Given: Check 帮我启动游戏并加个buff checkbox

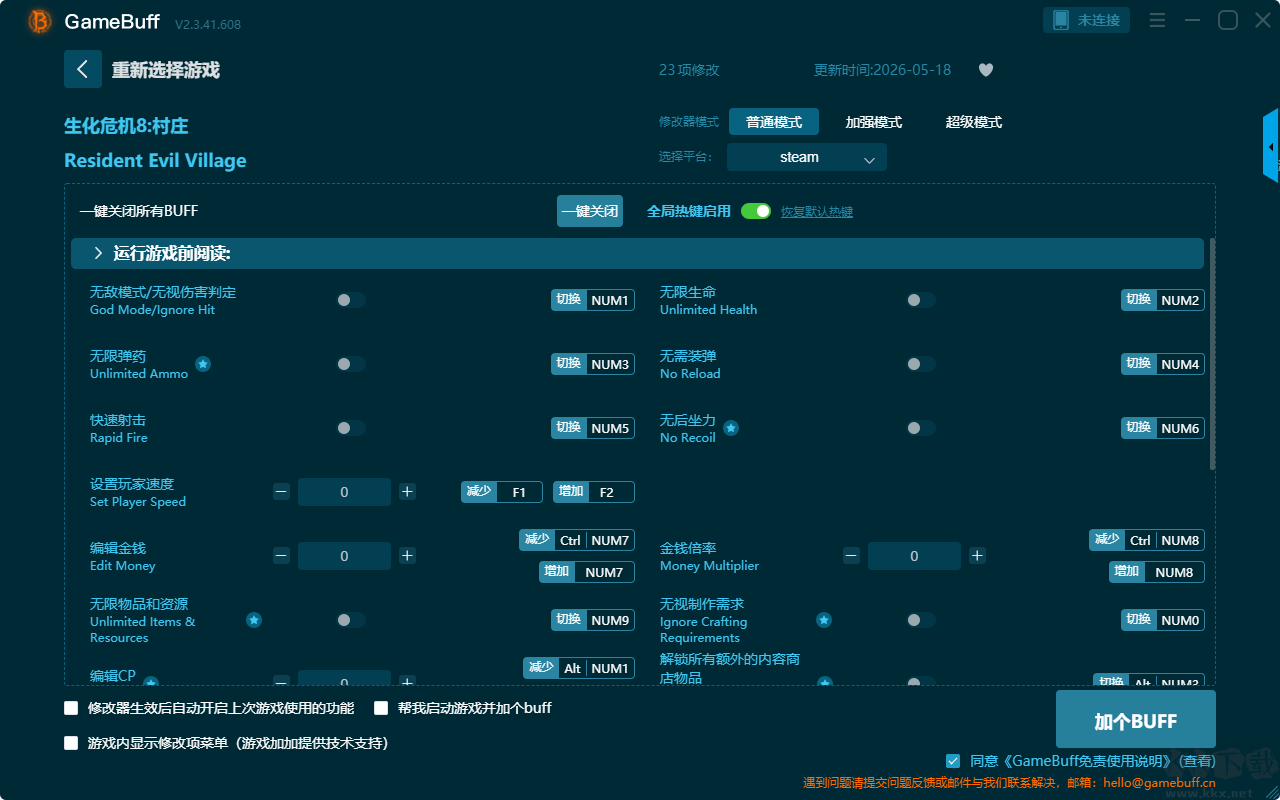Looking at the screenshot, I should coord(381,708).
